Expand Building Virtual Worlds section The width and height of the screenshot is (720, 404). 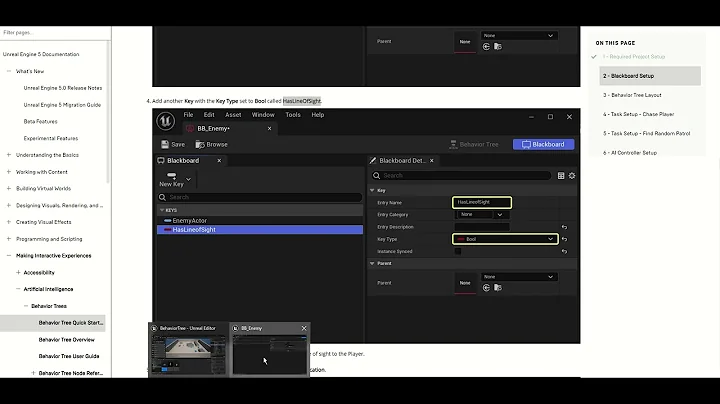click(x=9, y=188)
